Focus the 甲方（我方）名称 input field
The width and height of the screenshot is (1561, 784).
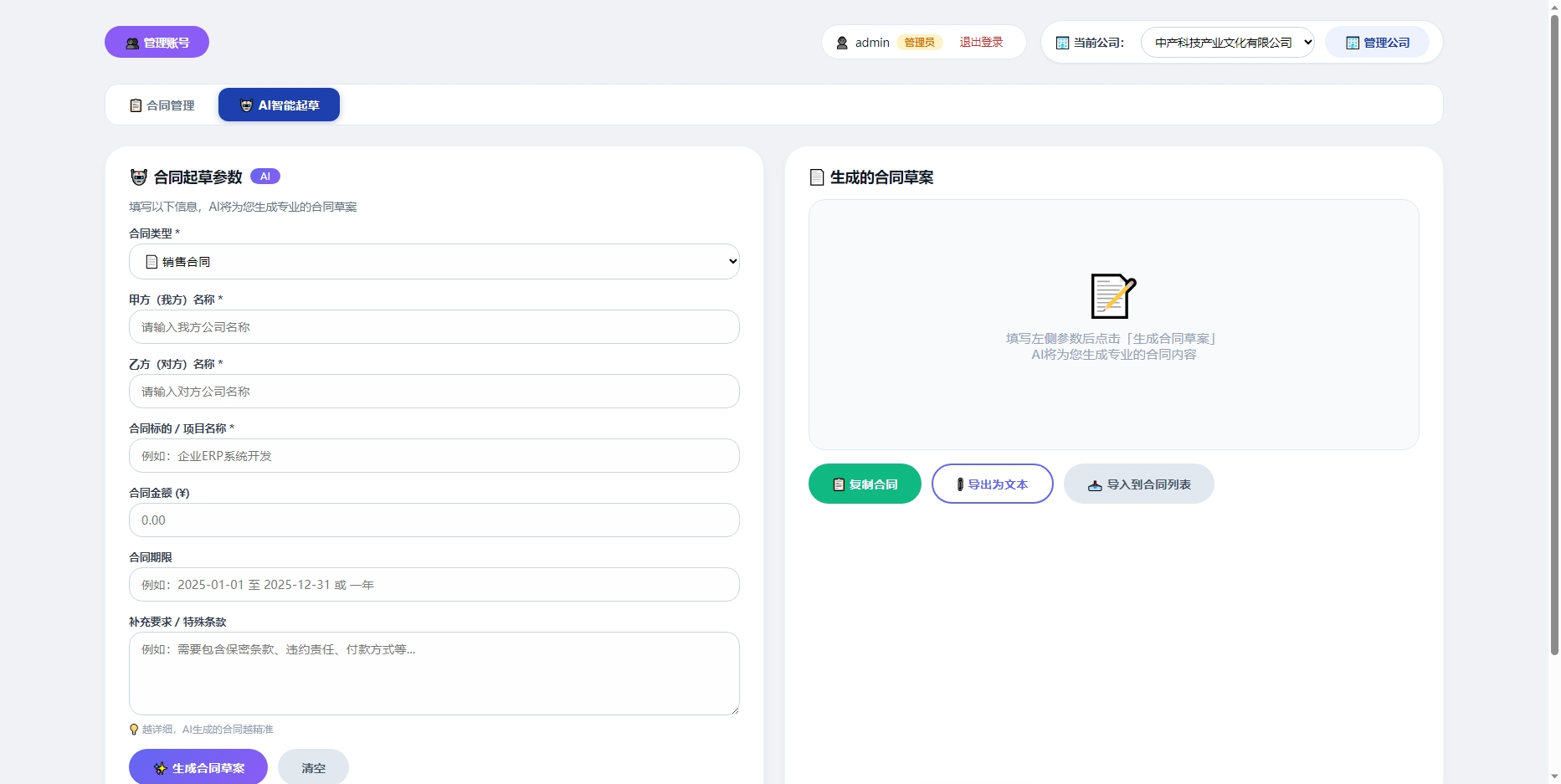pyautogui.click(x=434, y=326)
